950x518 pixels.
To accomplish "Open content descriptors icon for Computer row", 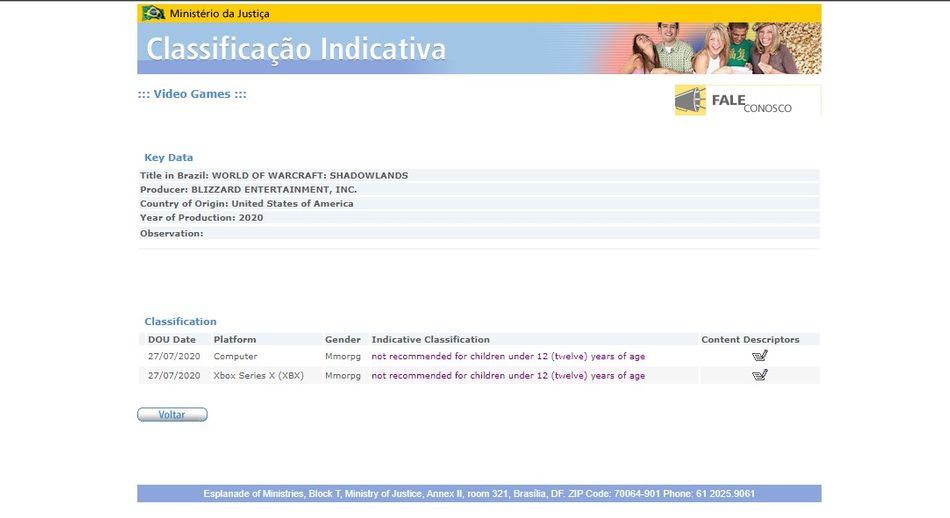I will pos(760,356).
